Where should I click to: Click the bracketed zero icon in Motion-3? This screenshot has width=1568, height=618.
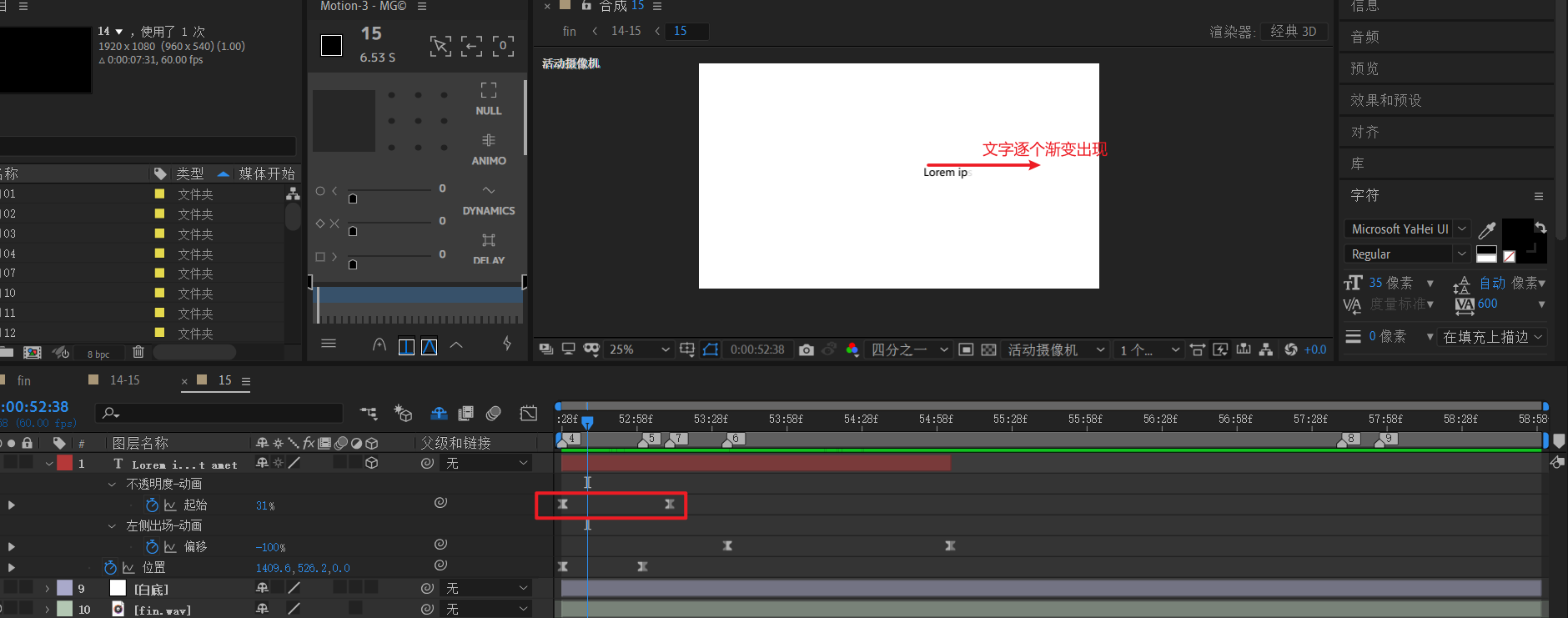503,46
